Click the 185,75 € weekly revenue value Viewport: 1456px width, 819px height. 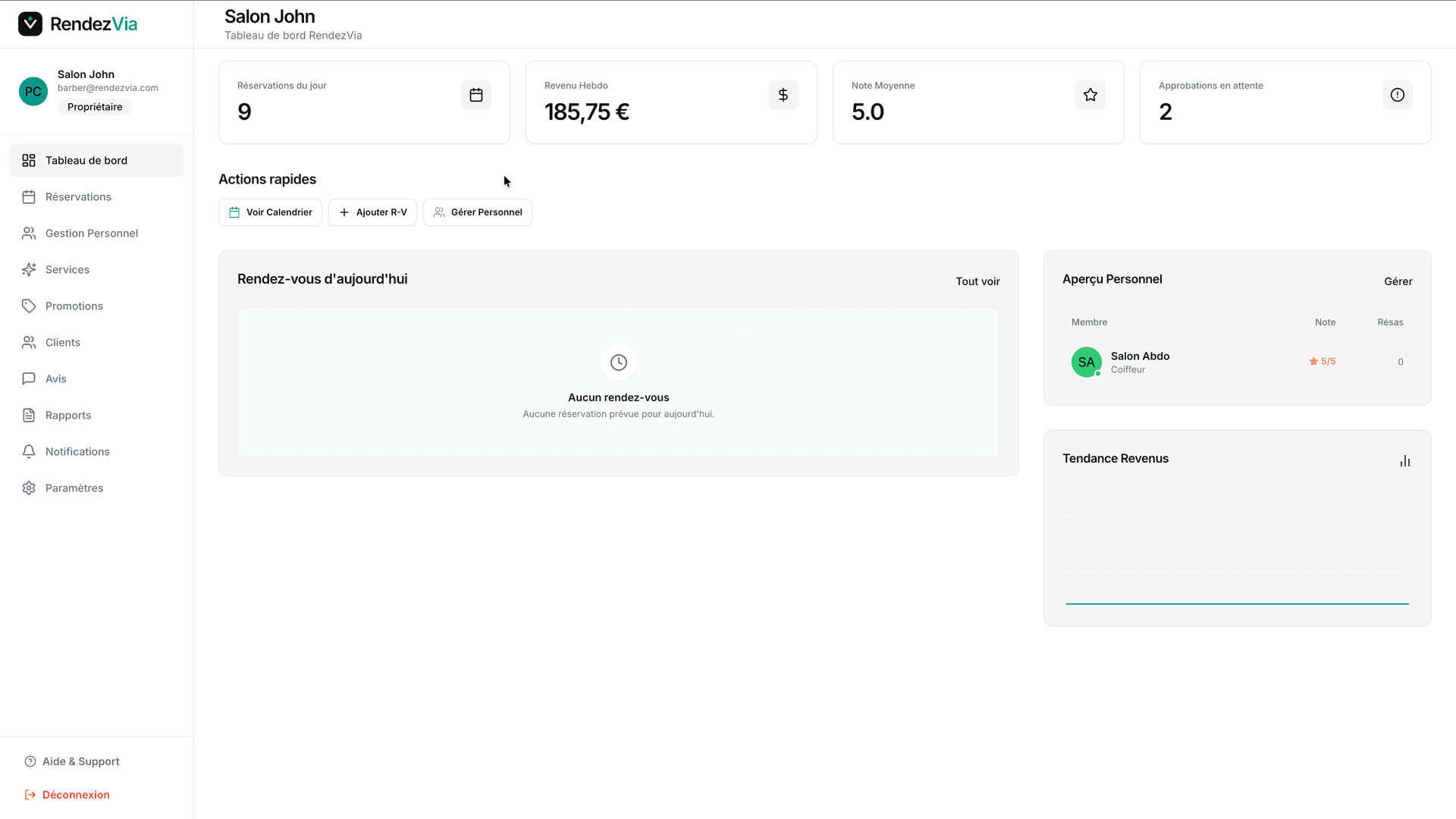[587, 112]
